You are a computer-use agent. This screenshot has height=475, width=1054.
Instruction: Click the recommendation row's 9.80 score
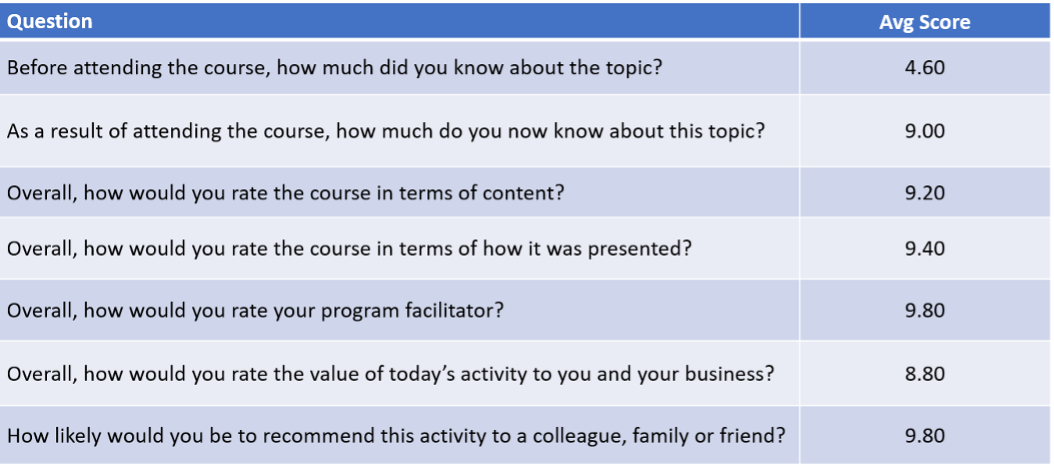click(924, 435)
